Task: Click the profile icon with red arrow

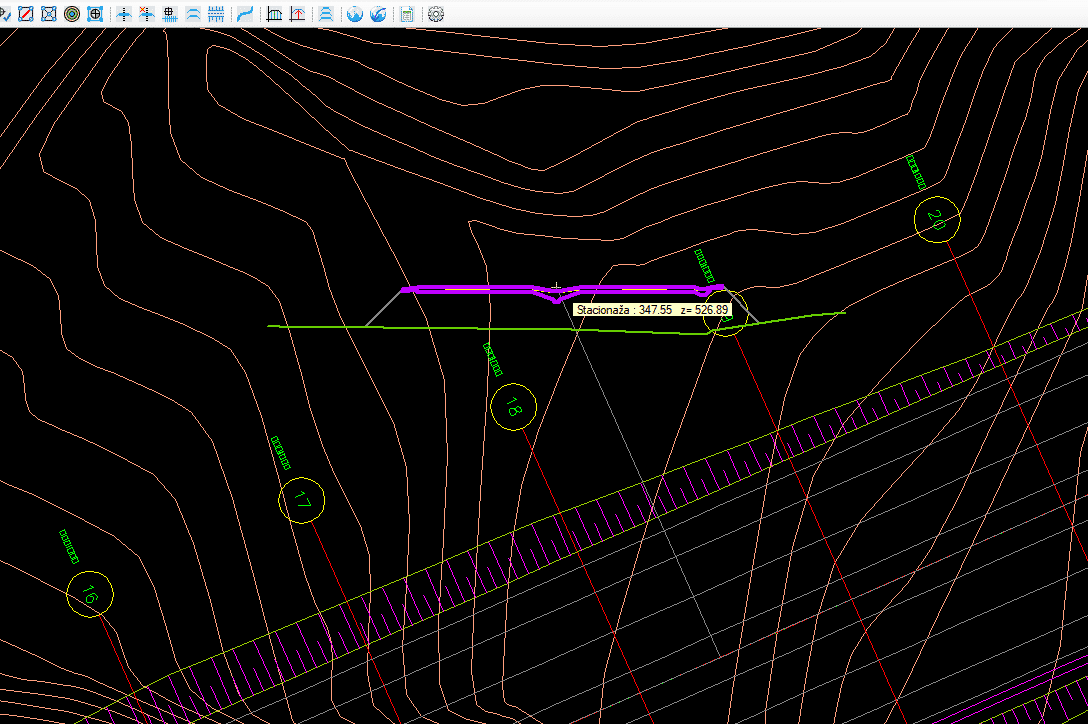Action: [x=297, y=14]
